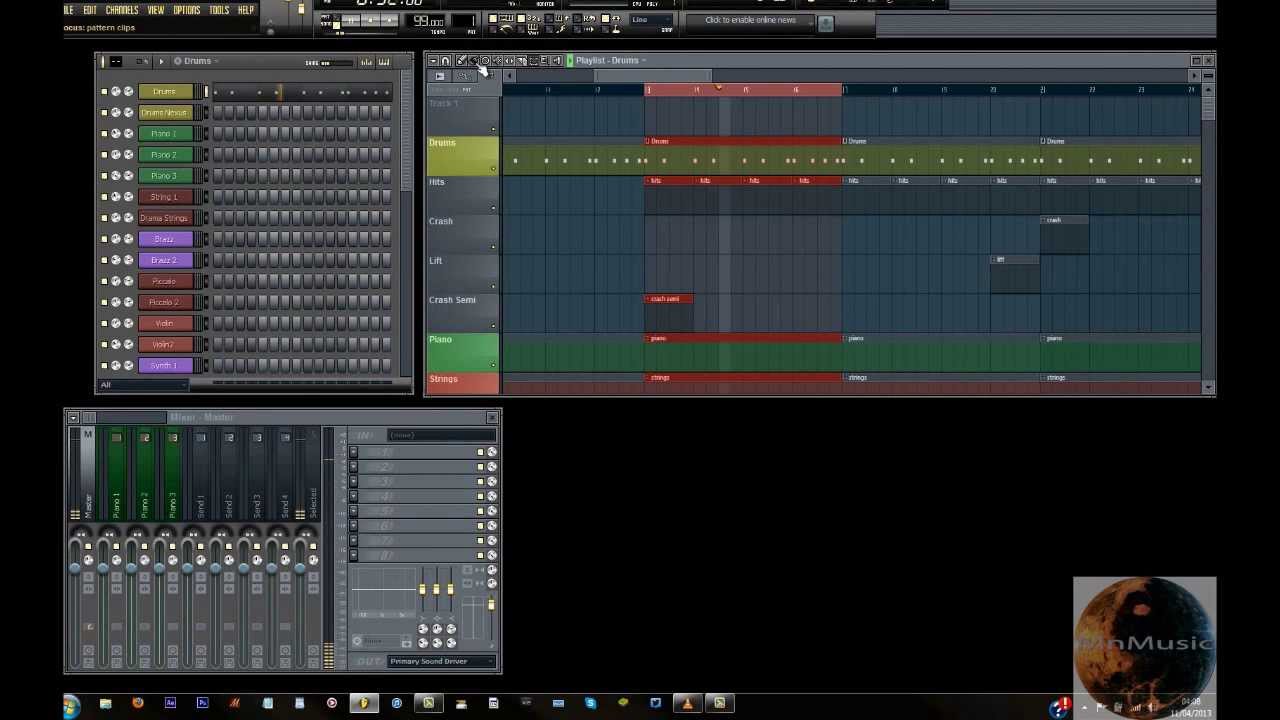Image resolution: width=1280 pixels, height=720 pixels.
Task: Mute the Drums channel LED
Action: 104,92
